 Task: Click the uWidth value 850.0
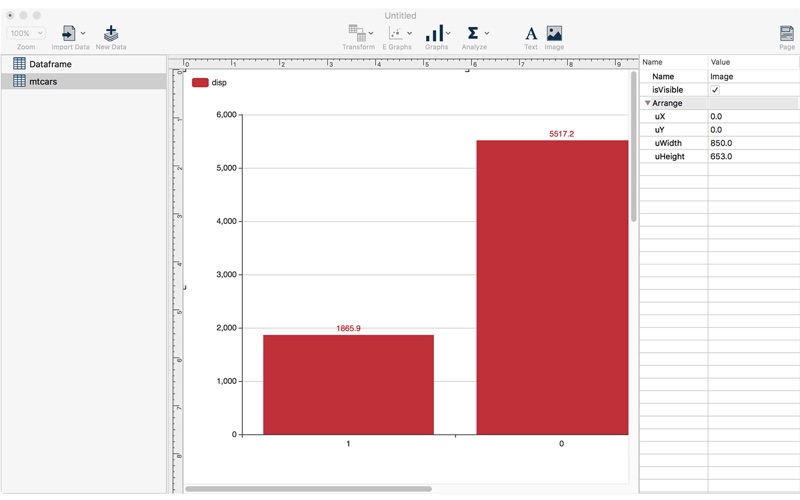tap(721, 143)
